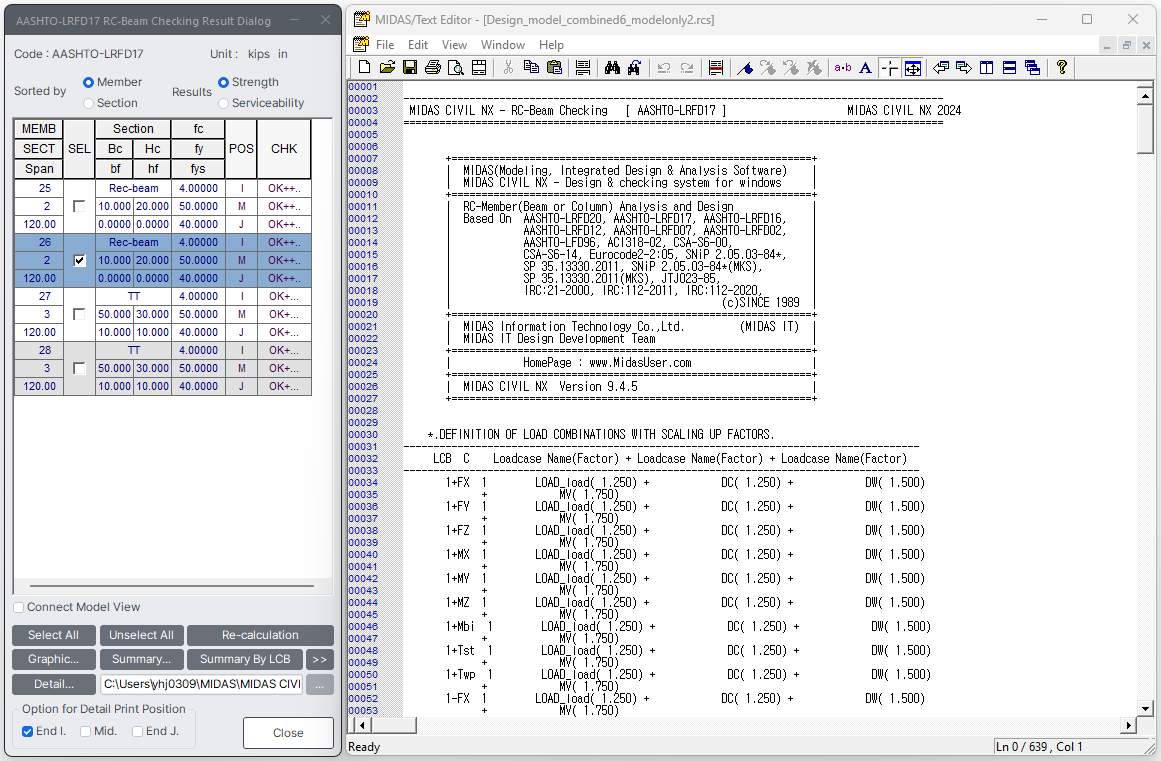Screen dimensions: 1161x761
Task: Click the Select All button
Action: [53, 635]
